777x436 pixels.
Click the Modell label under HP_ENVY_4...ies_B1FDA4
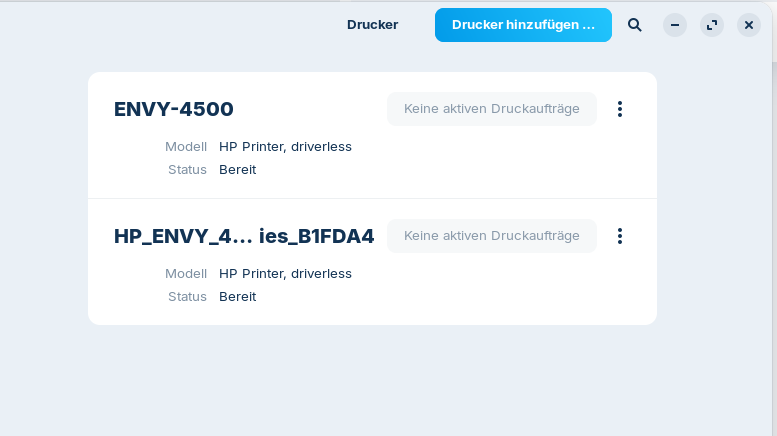(186, 274)
